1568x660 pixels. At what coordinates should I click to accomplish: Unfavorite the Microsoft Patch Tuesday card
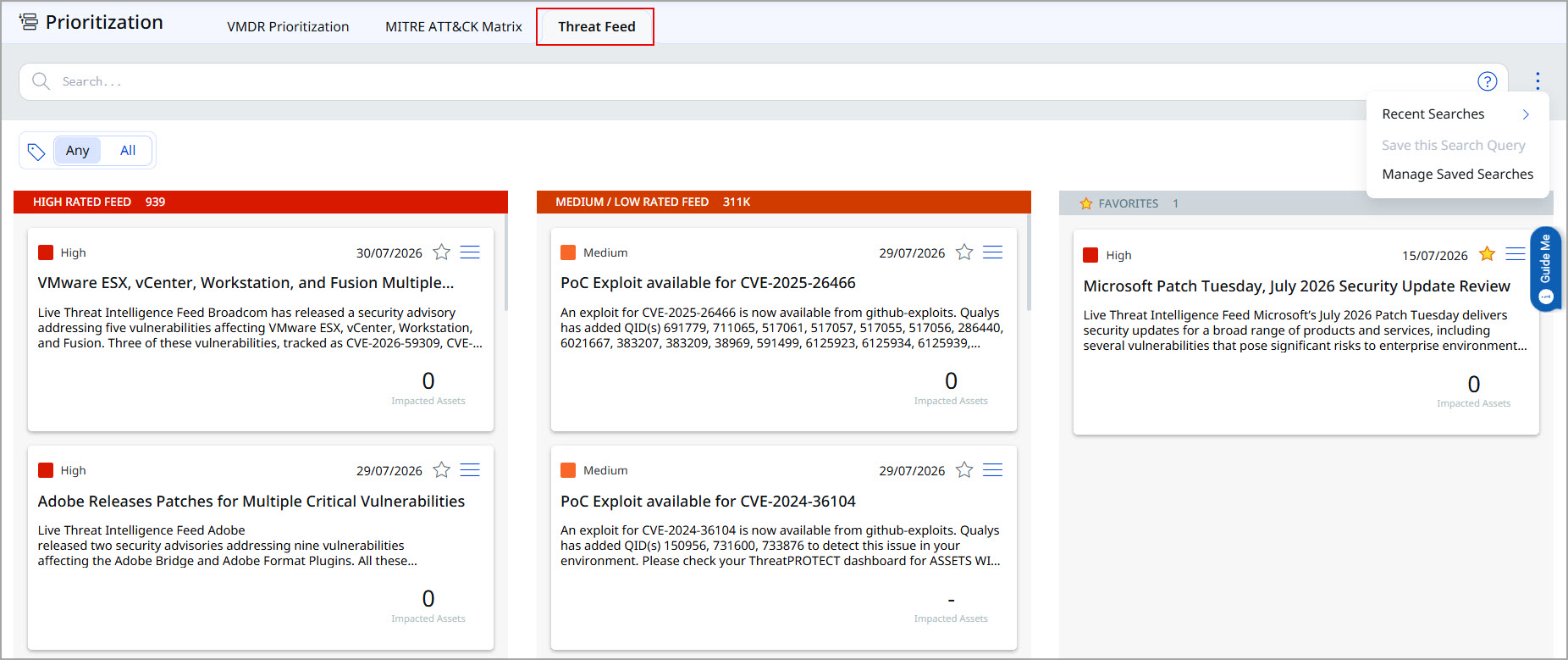1487,254
